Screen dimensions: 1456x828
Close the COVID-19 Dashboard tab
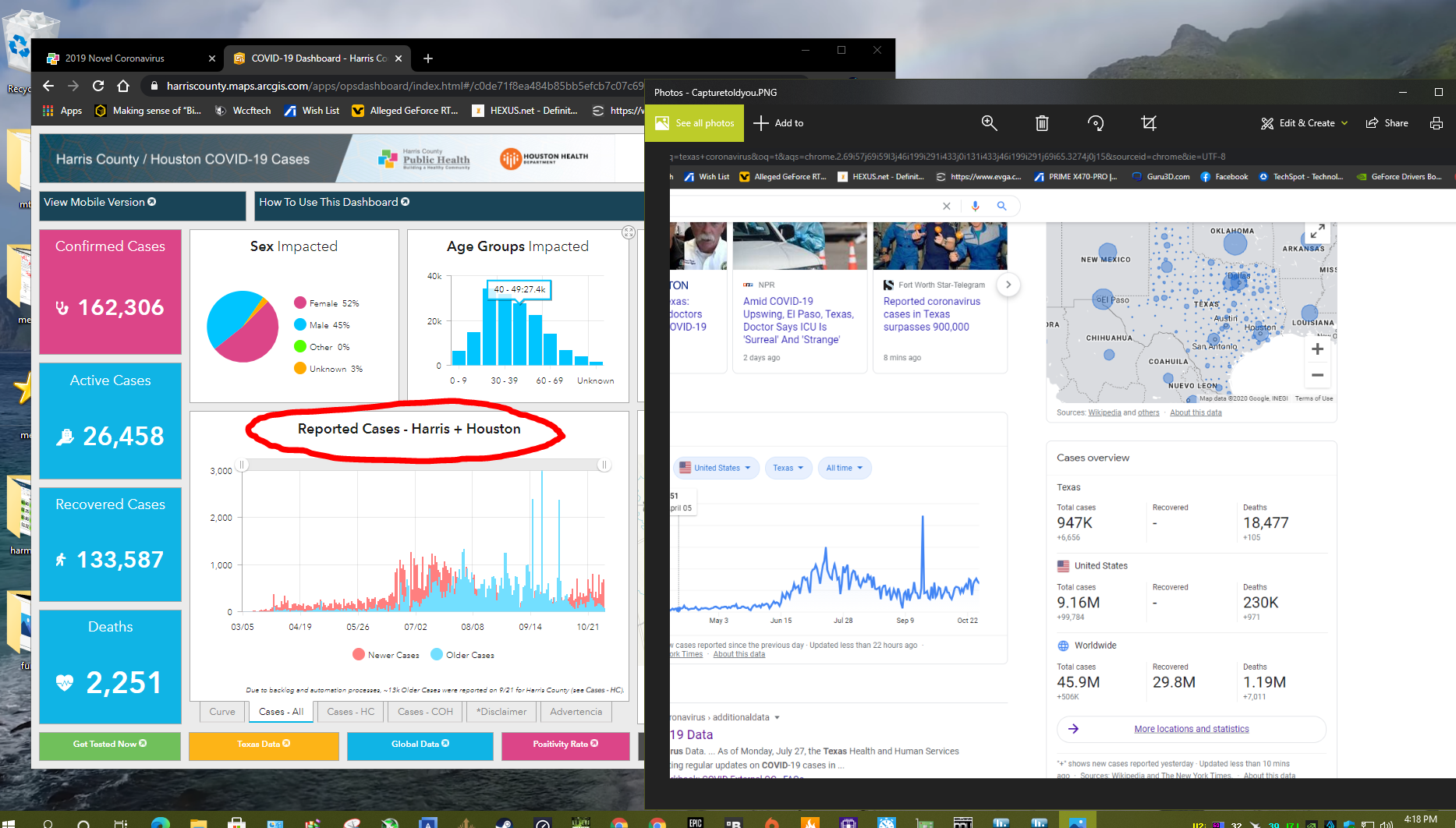tap(399, 58)
